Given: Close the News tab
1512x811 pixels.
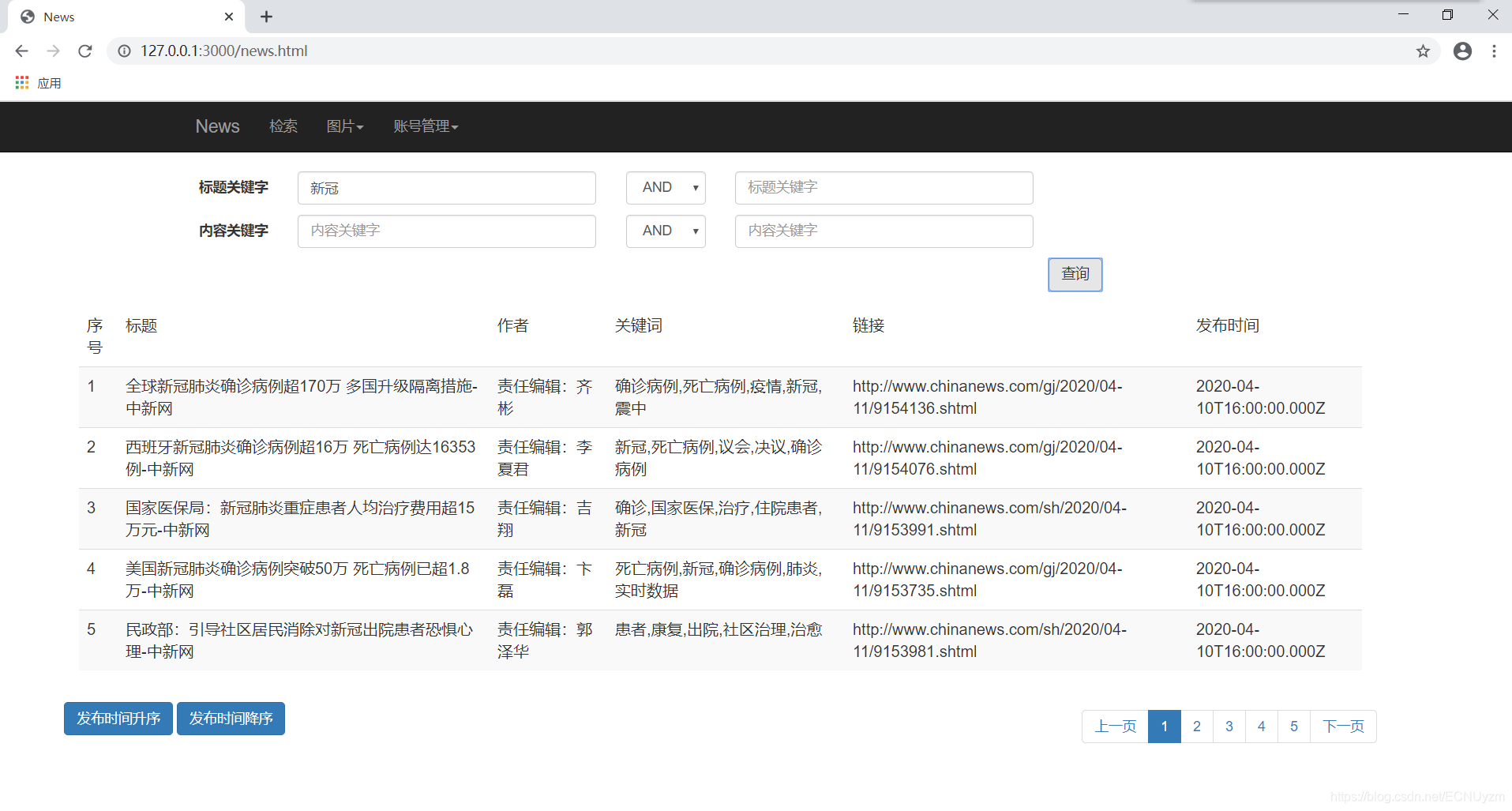Looking at the screenshot, I should tap(229, 17).
